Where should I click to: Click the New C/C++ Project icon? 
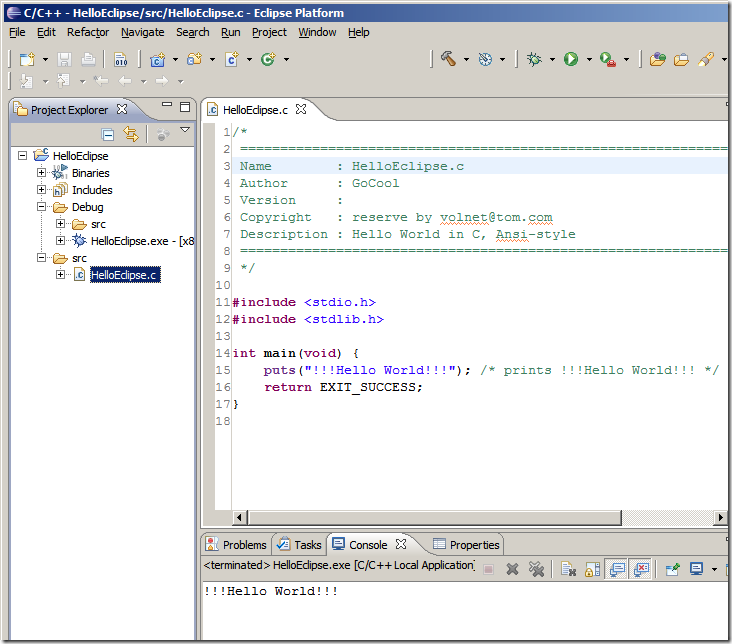pos(157,59)
